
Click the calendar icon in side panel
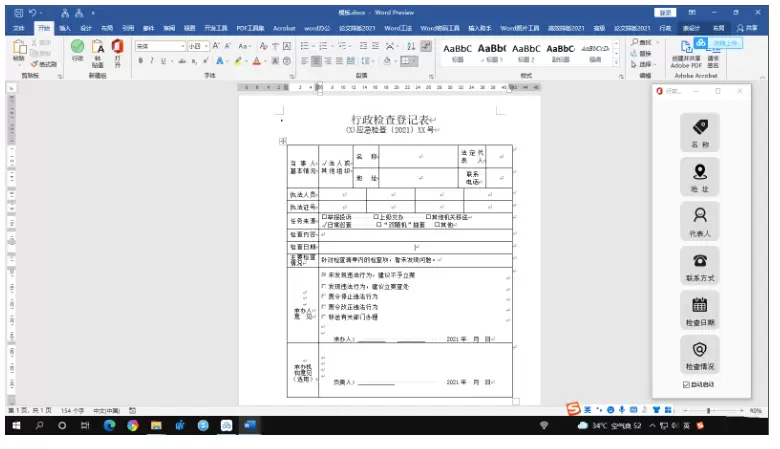(x=700, y=304)
